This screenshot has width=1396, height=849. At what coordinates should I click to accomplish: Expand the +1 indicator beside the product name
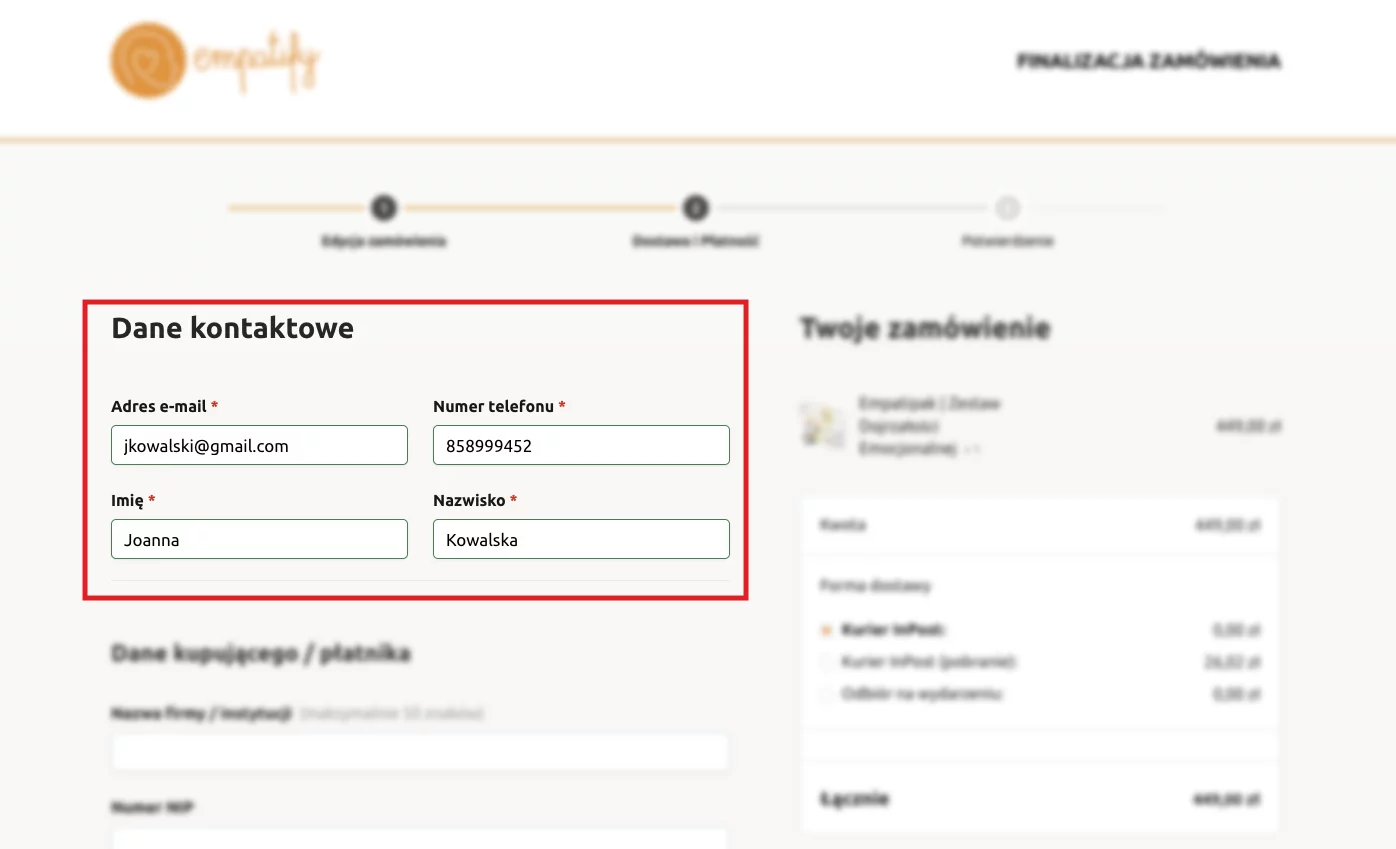pos(972,450)
